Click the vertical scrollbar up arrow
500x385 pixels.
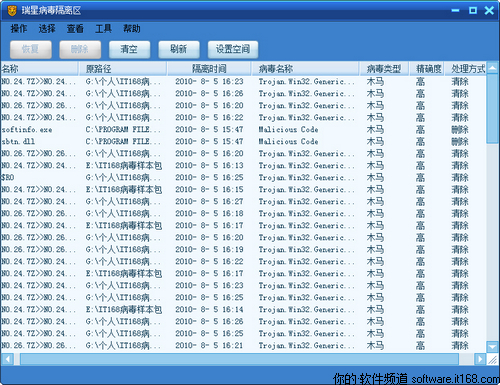point(492,68)
